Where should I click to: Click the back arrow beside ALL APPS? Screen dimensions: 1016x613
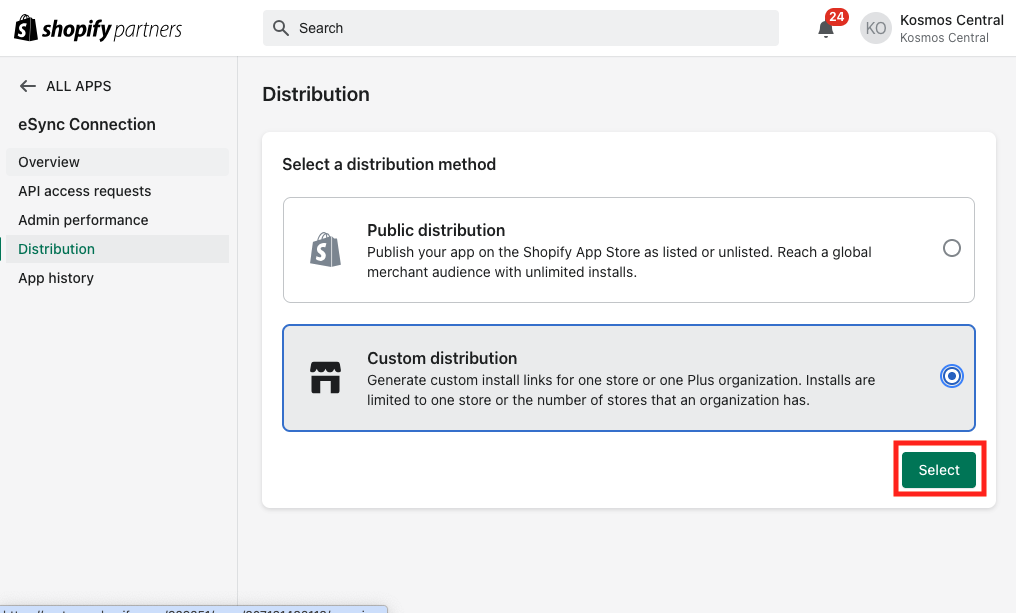(x=28, y=86)
